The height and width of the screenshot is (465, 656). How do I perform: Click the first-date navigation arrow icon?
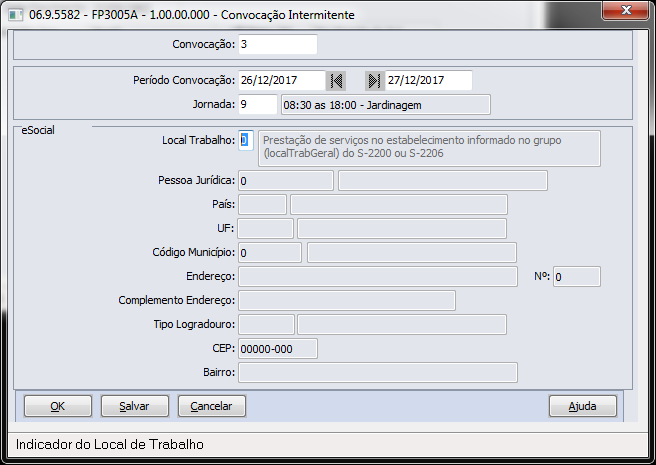point(336,81)
